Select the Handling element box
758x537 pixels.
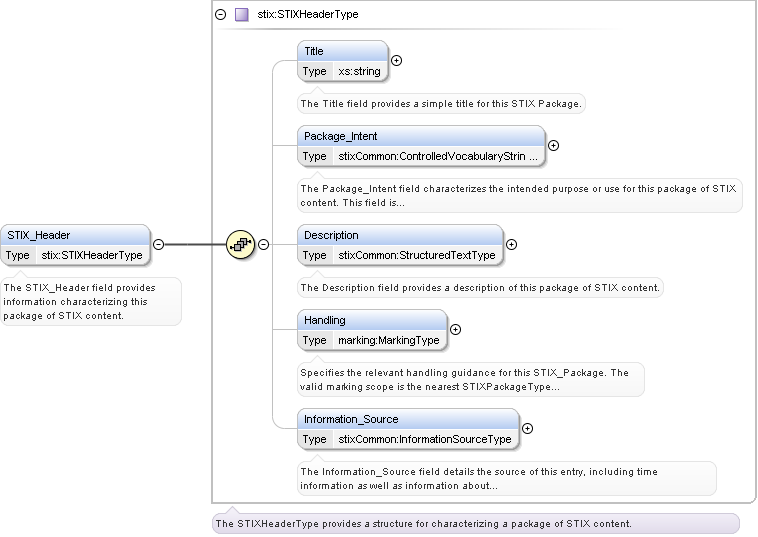point(372,320)
